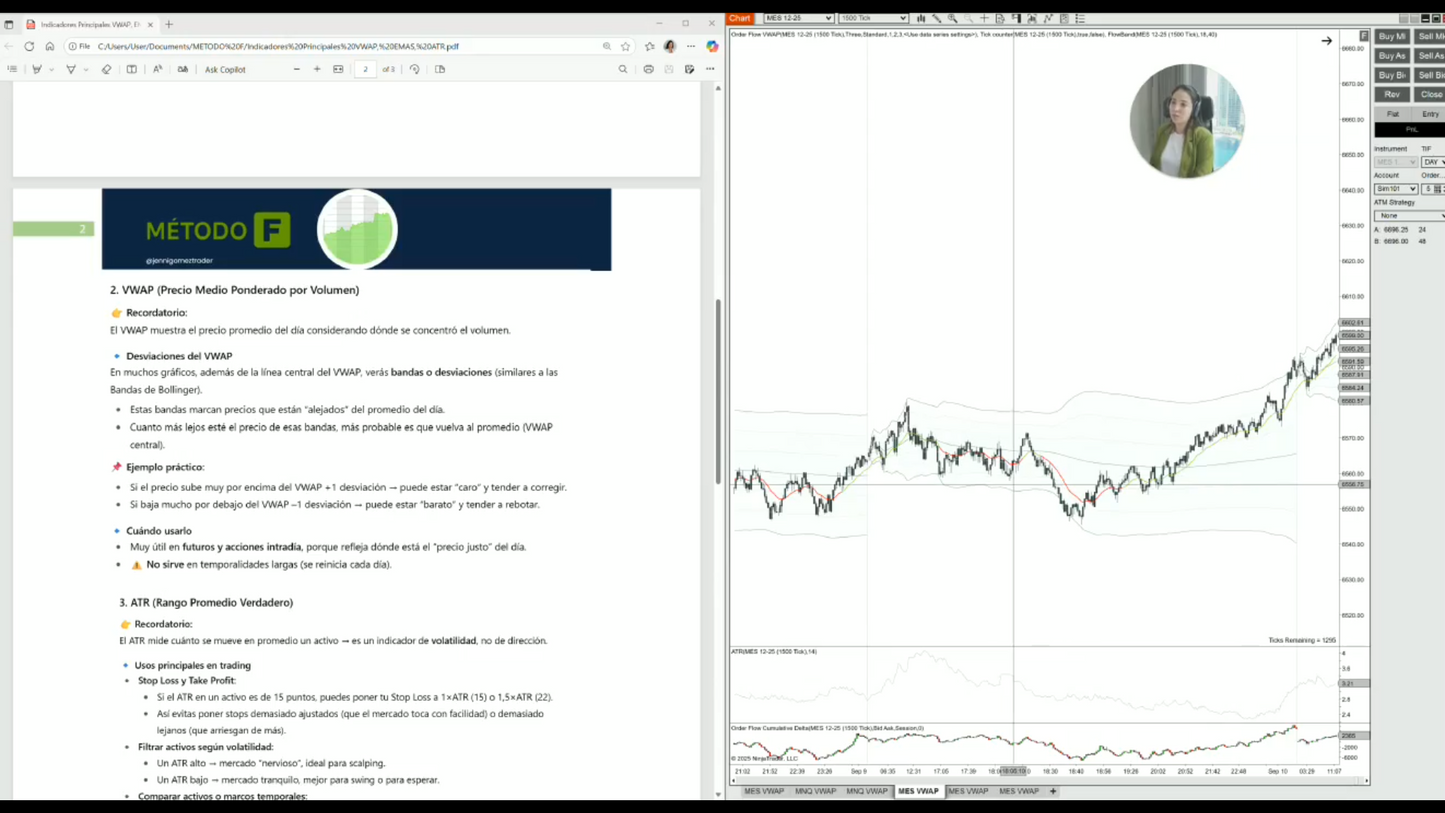Viewport: 1445px width, 813px height.
Task: Click the arrow icon at chart top right
Action: (1326, 41)
